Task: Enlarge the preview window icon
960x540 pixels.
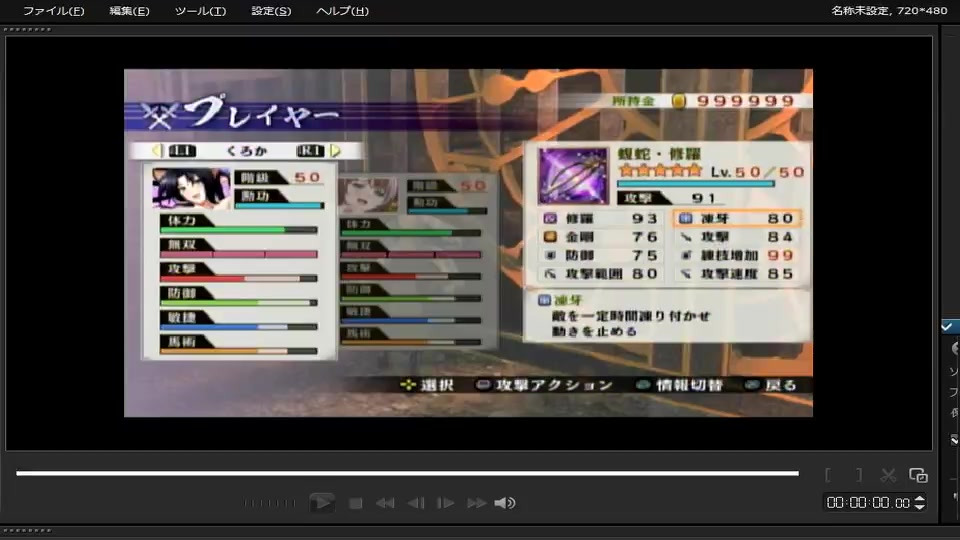Action: pos(918,475)
